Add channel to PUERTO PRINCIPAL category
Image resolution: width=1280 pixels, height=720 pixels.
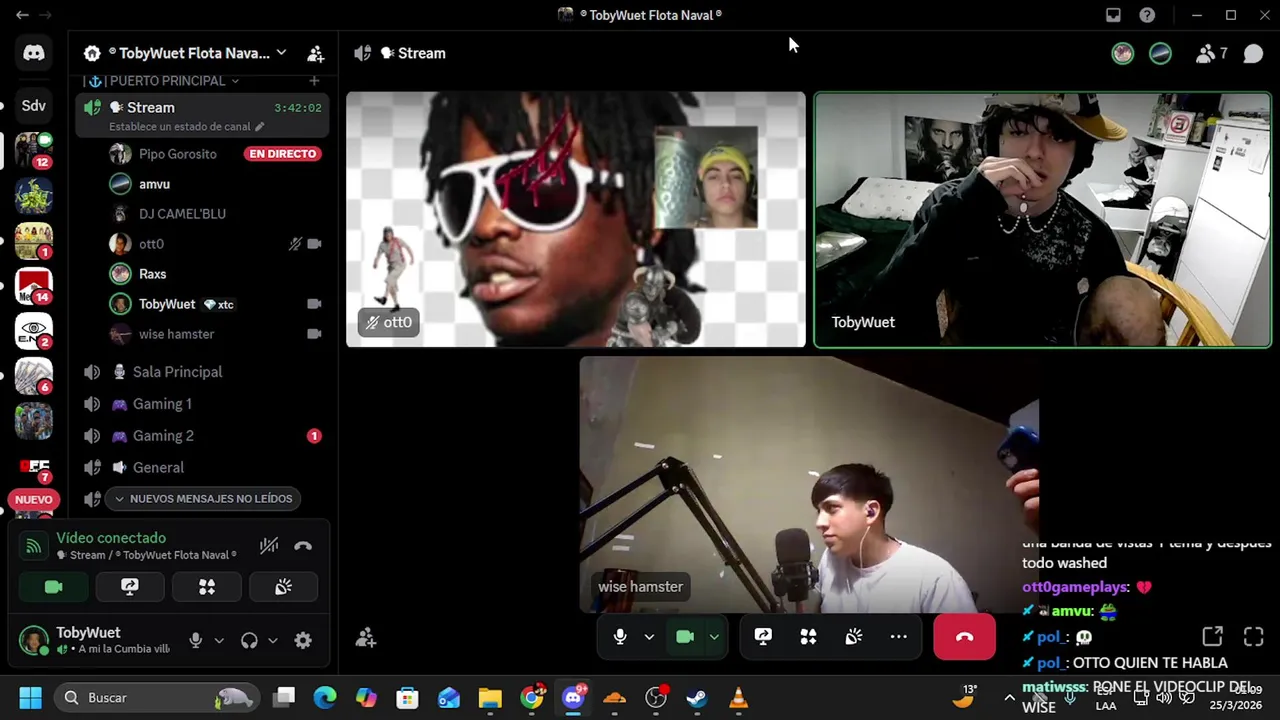[x=314, y=81]
